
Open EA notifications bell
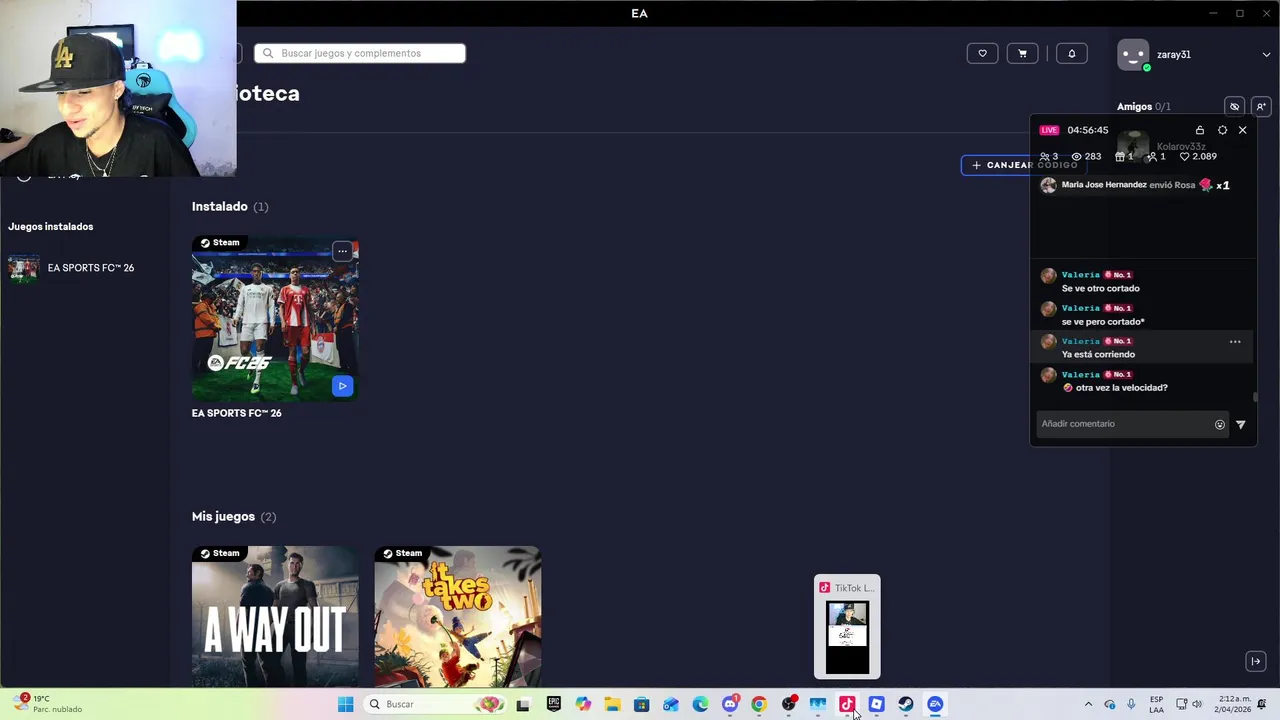pyautogui.click(x=1071, y=54)
